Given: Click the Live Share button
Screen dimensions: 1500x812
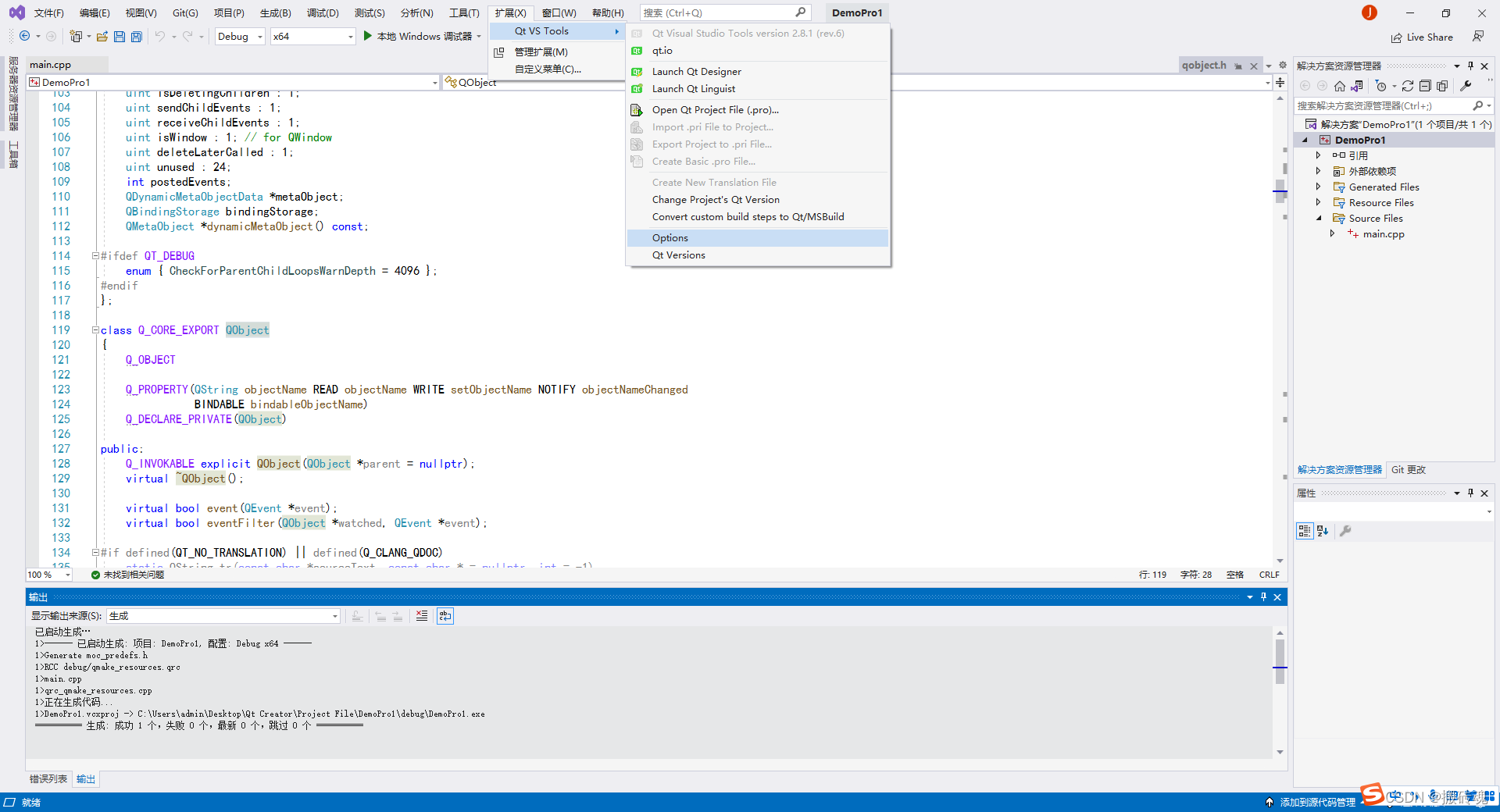Looking at the screenshot, I should pos(1422,37).
